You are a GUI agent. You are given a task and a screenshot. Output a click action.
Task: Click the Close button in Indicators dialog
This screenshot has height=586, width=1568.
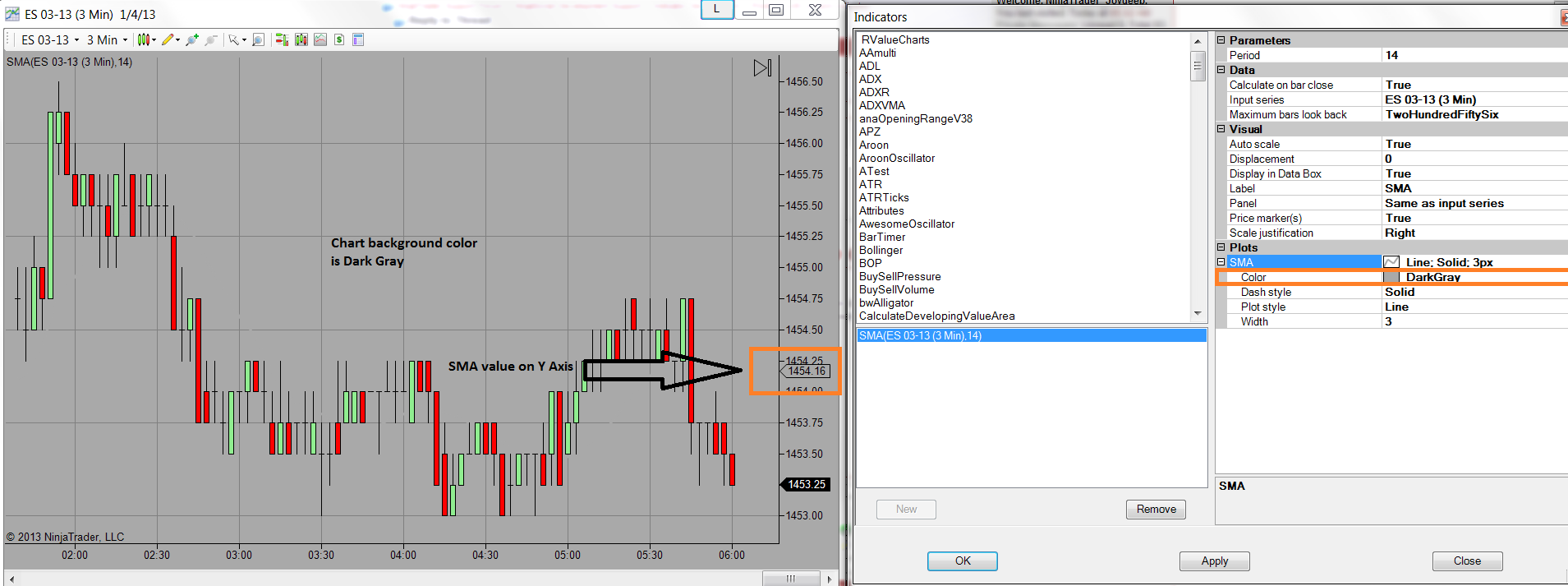coord(1467,561)
